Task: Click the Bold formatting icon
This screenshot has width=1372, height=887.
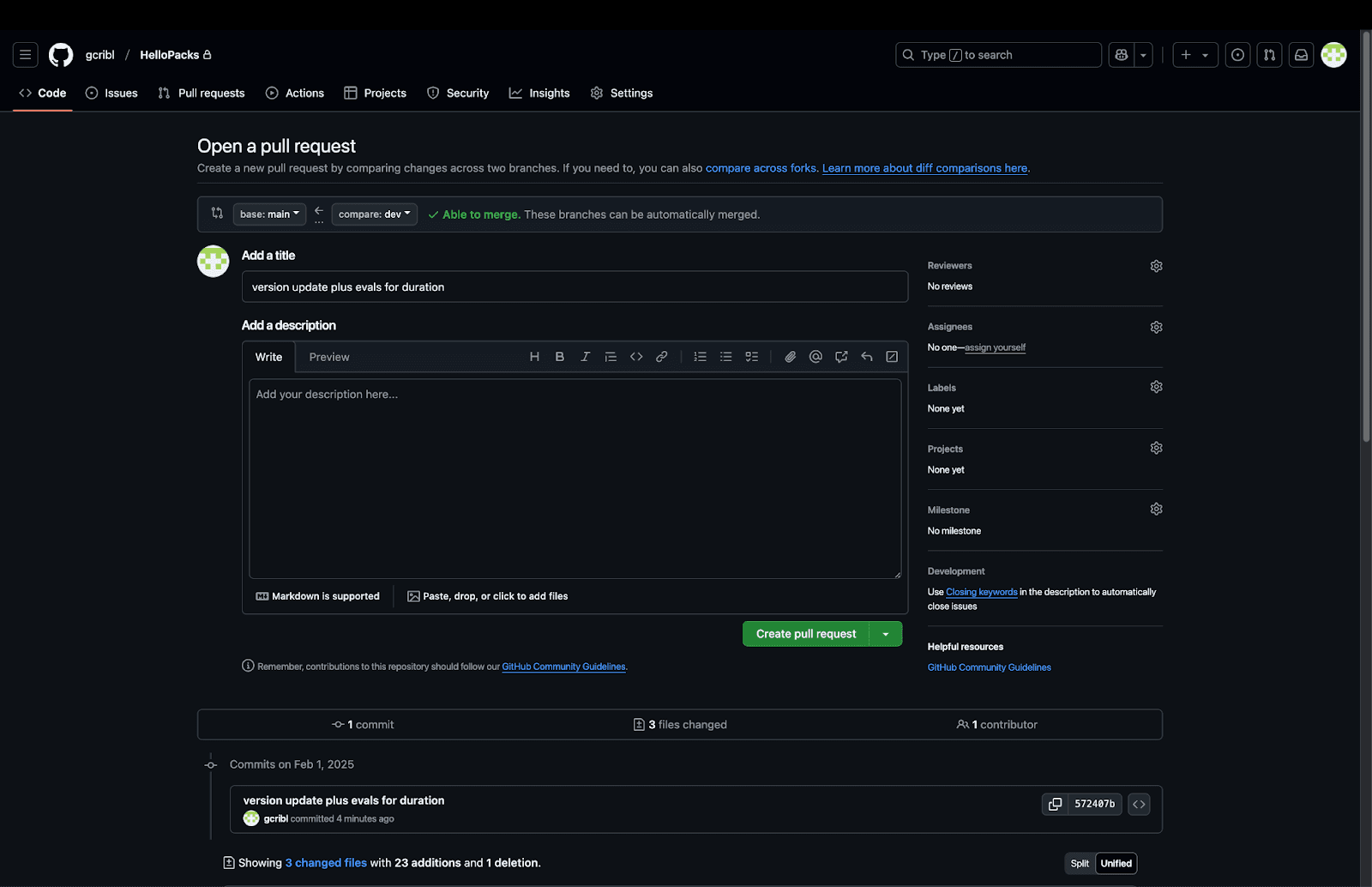Action: pos(560,357)
